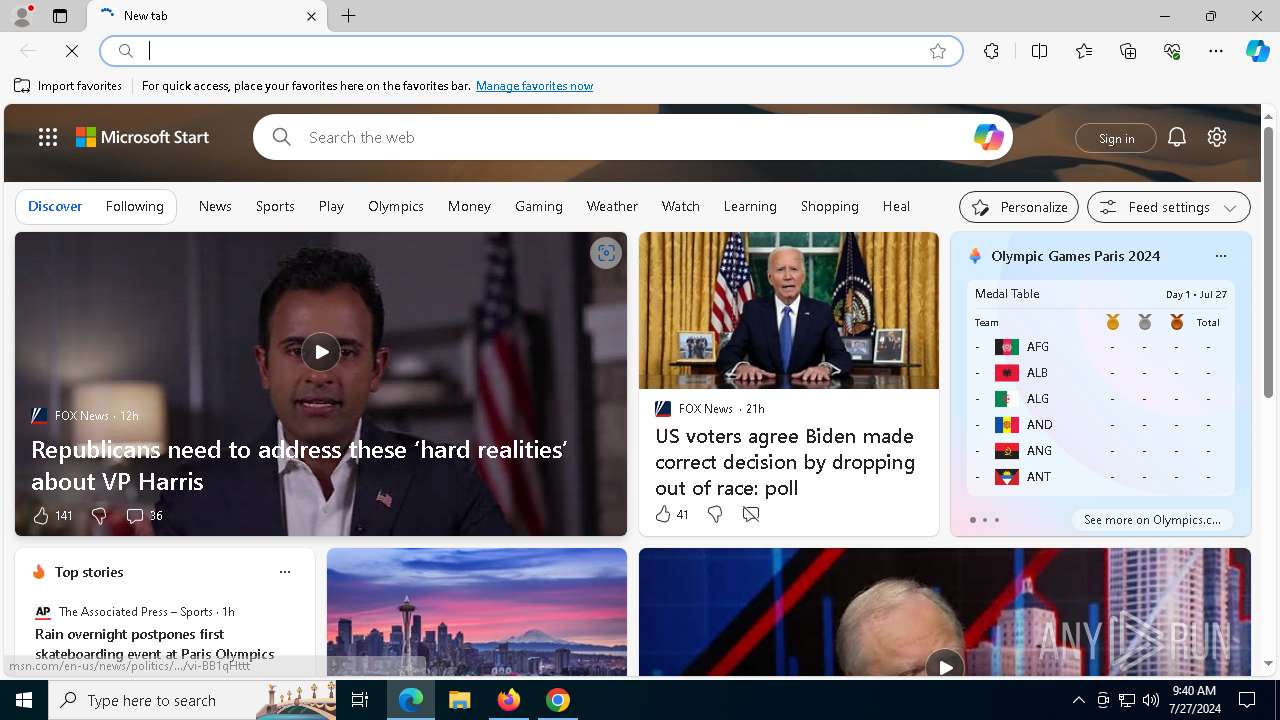
Task: Open the Windows Start menu
Action: coord(24,700)
